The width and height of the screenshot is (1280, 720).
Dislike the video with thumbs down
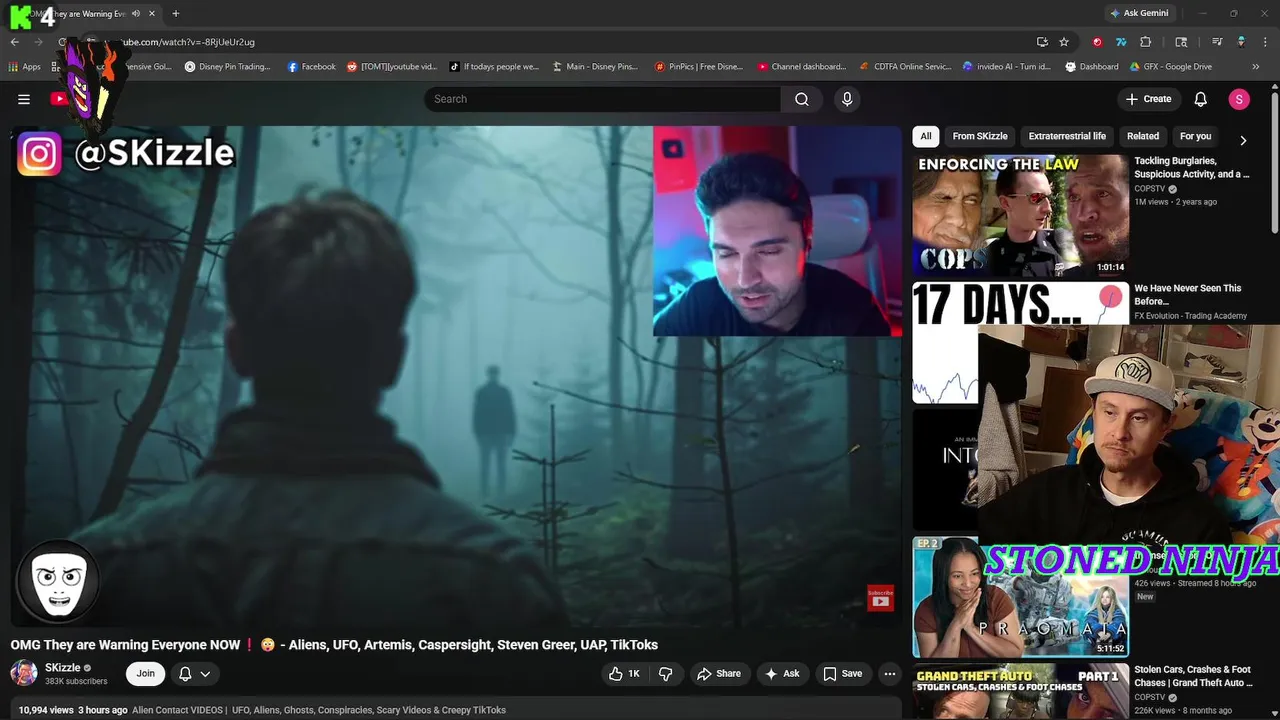pos(665,674)
